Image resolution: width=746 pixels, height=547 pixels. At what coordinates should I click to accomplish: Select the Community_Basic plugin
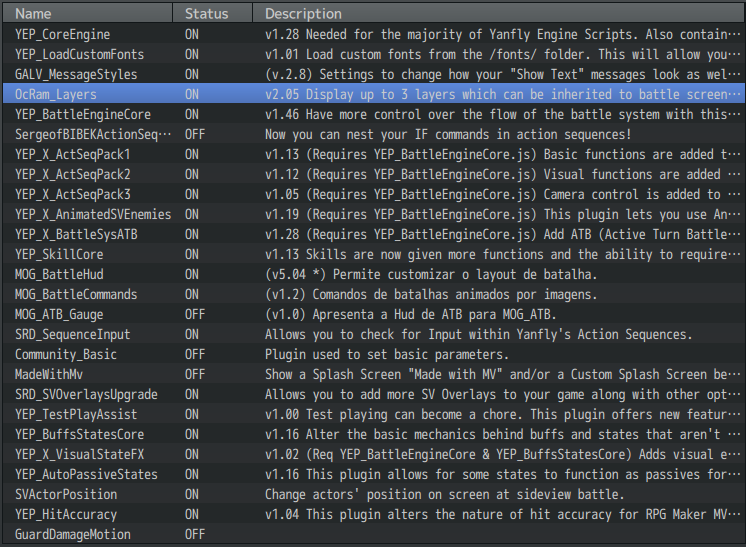point(66,354)
